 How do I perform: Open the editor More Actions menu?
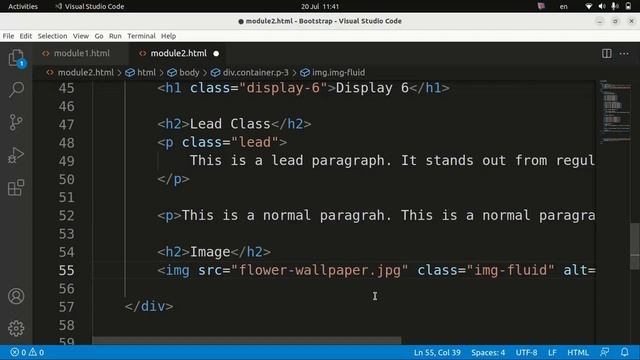point(624,53)
